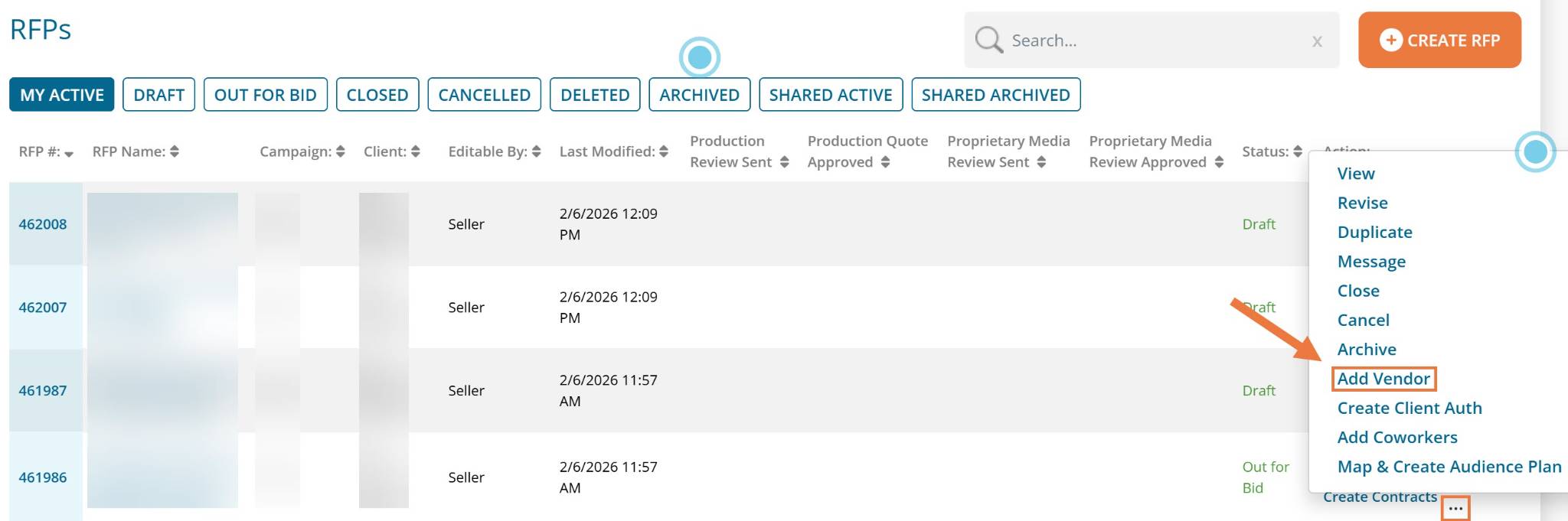Sort by RFP Name column arrows
The image size is (1568, 521).
coord(175,151)
